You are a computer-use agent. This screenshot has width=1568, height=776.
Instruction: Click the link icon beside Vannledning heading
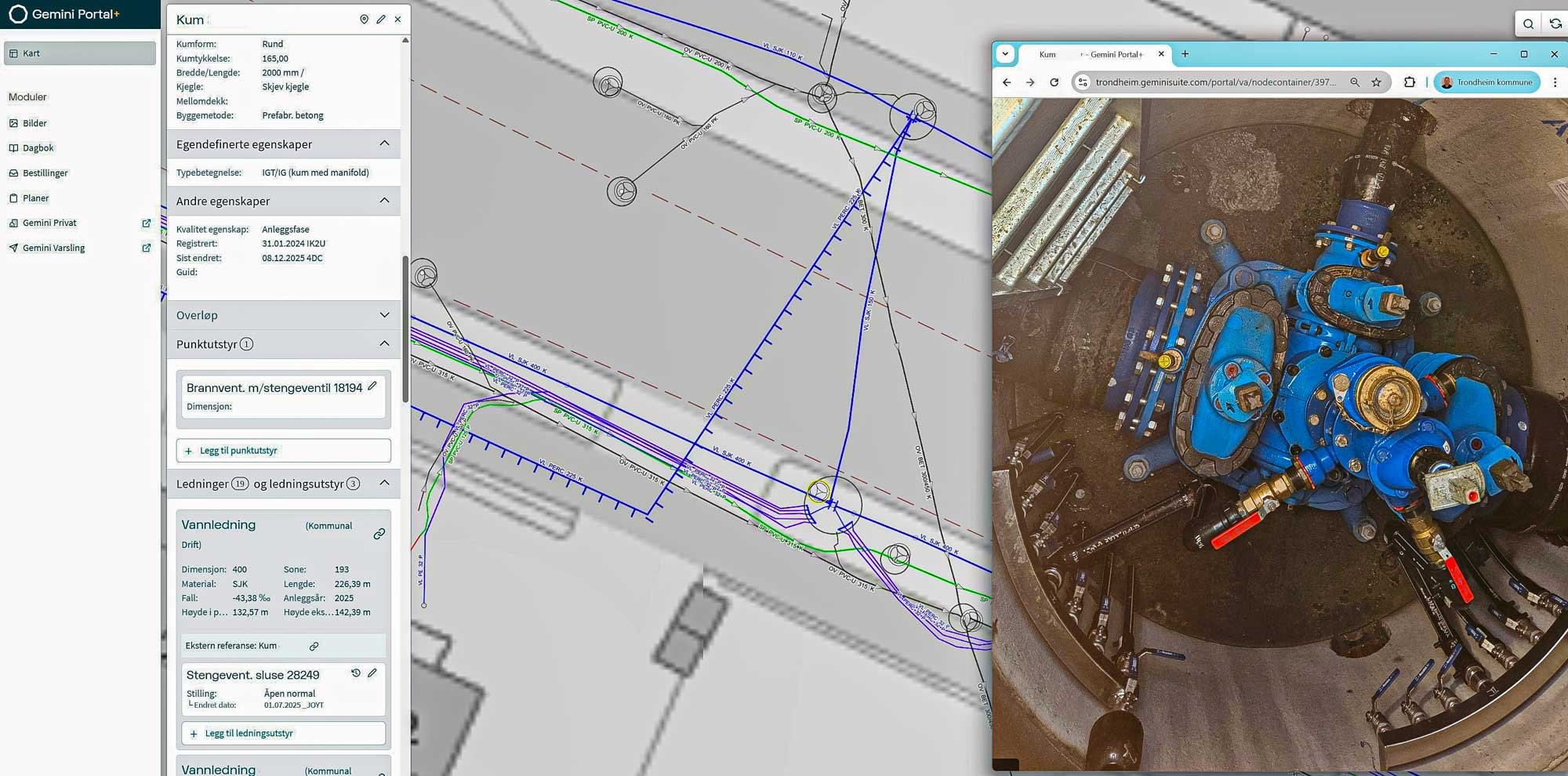[379, 534]
